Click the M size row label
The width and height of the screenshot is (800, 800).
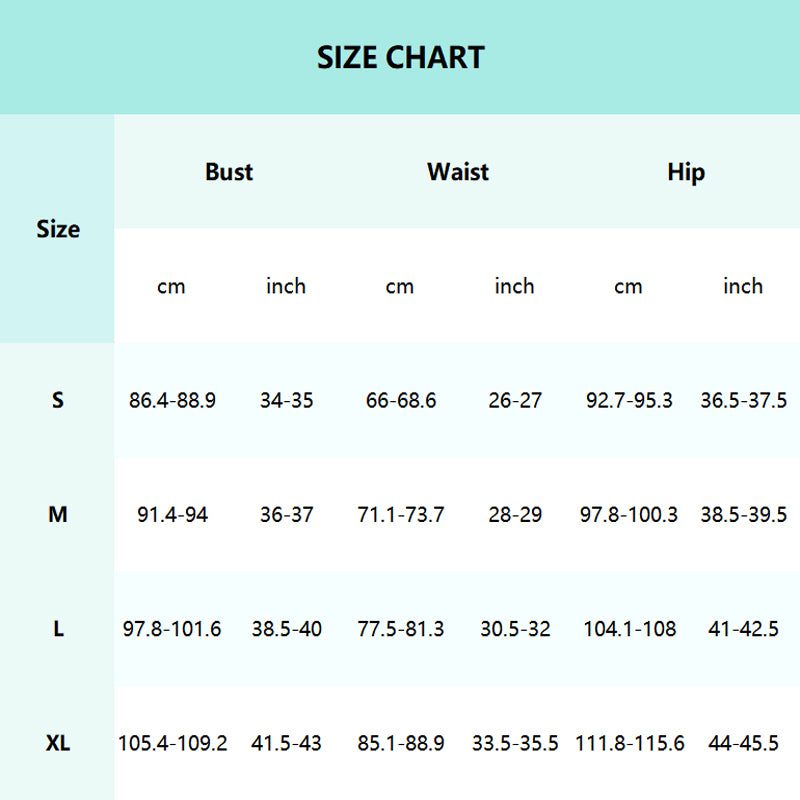pos(58,515)
